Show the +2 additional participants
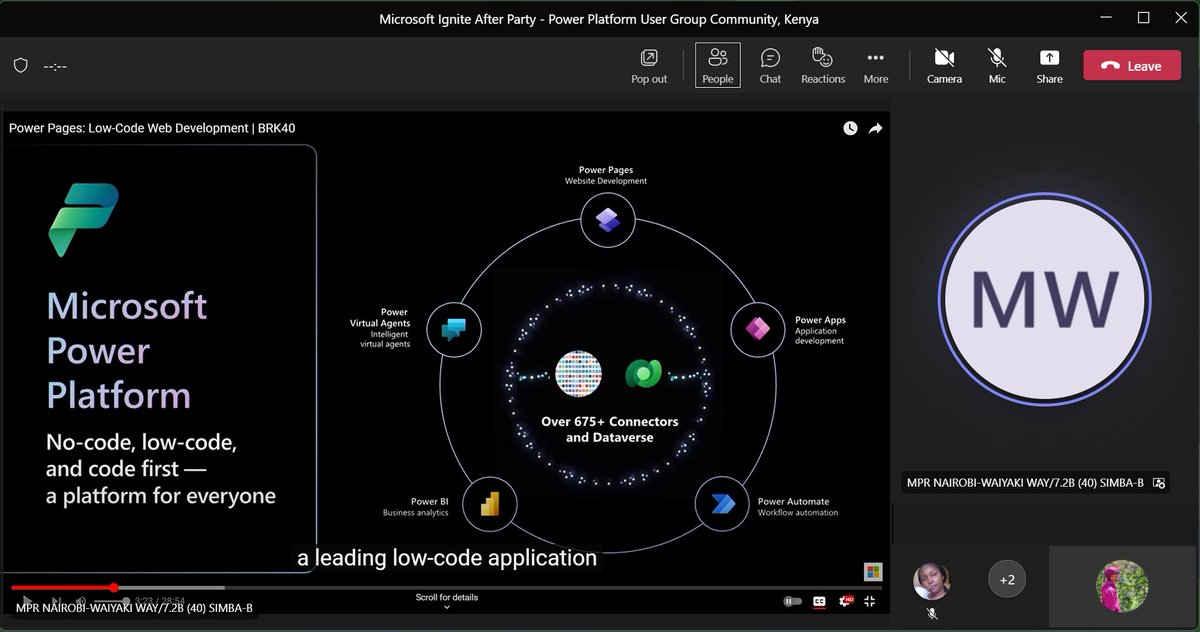 point(1007,580)
